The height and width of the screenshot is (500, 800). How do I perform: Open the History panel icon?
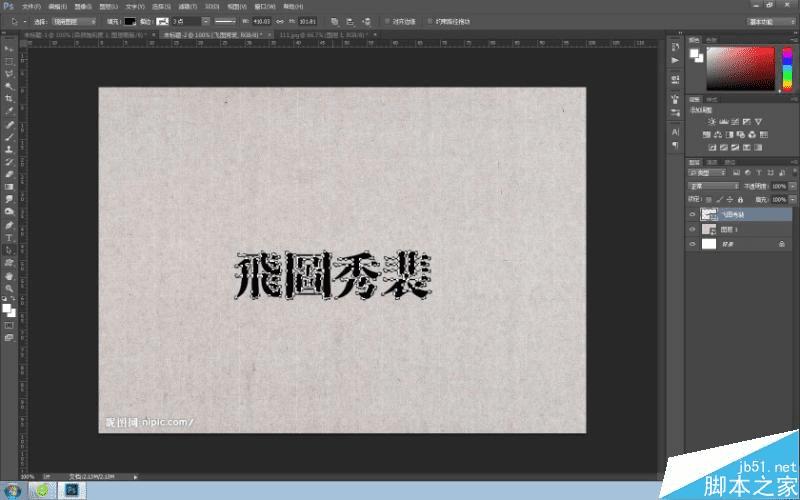pyautogui.click(x=676, y=47)
